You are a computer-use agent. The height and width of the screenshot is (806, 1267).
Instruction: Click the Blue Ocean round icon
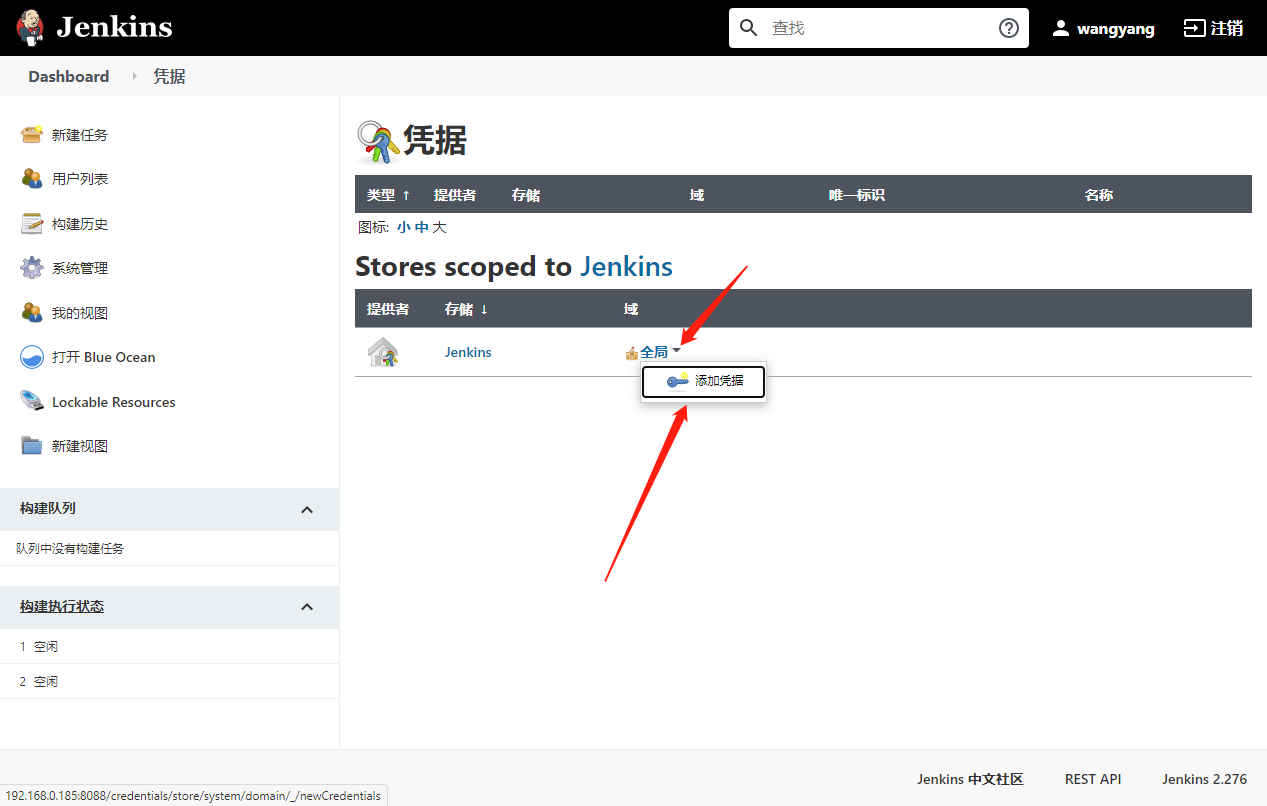[x=32, y=357]
